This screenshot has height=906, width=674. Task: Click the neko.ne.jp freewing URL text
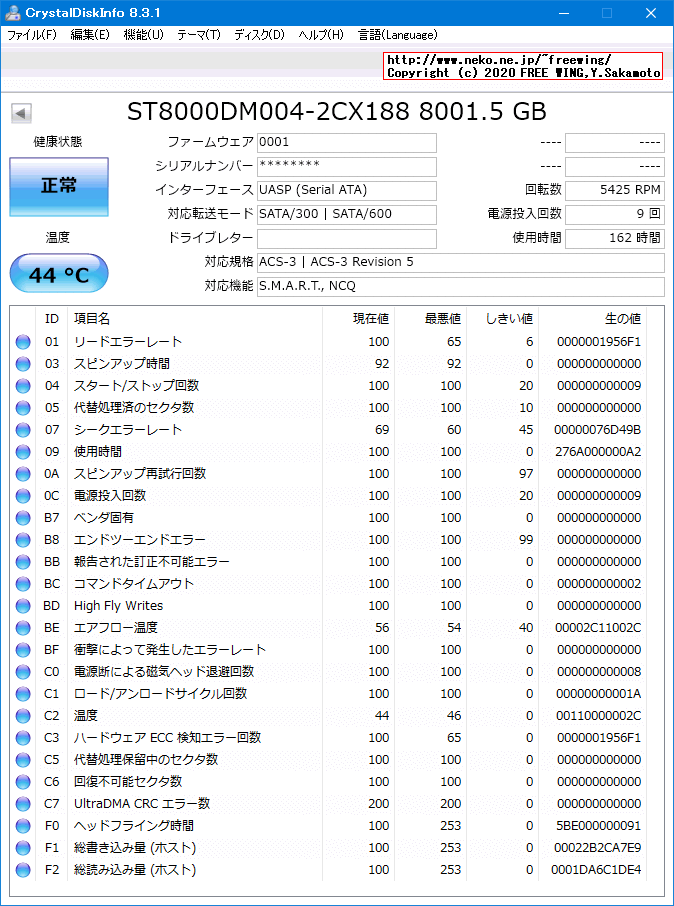click(499, 60)
